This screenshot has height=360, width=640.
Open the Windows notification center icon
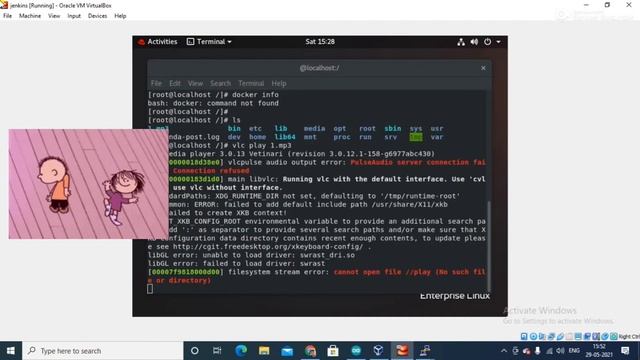[x=625, y=351]
